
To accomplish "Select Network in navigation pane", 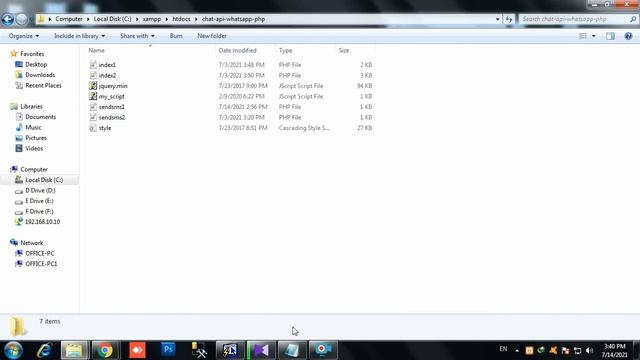I will coord(31,243).
